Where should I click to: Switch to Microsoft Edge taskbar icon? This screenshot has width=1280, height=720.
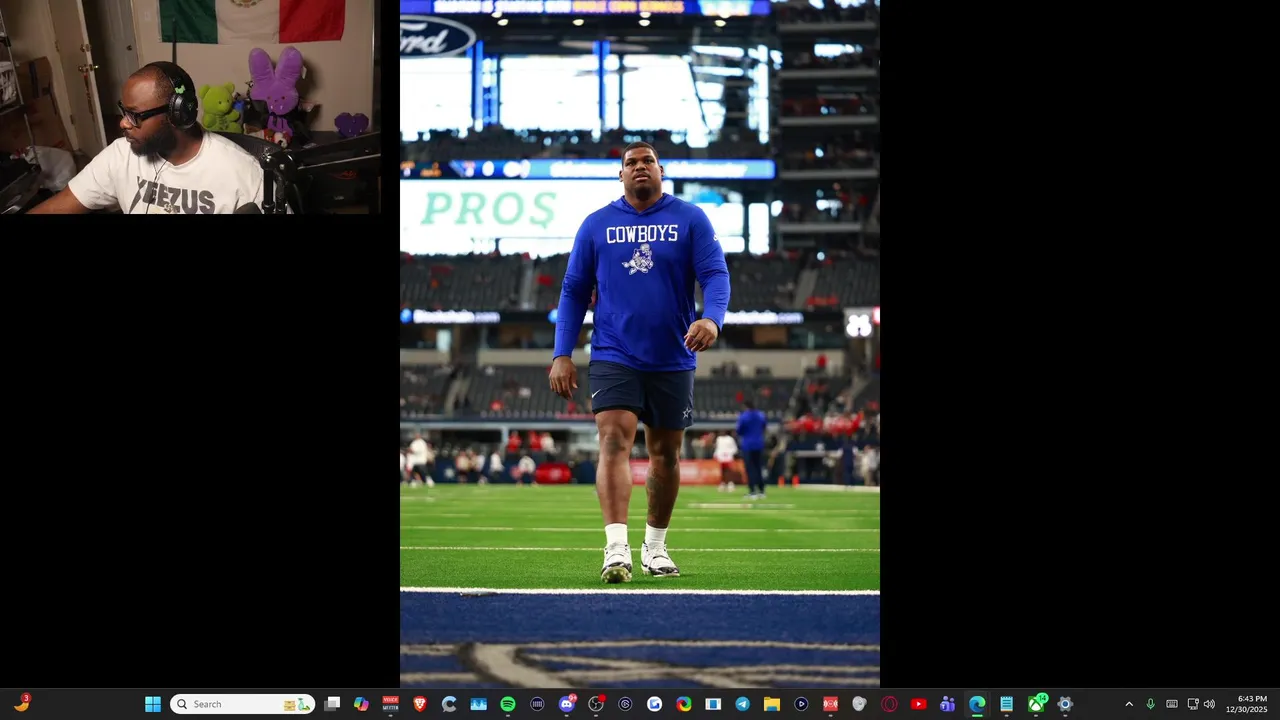(x=977, y=704)
